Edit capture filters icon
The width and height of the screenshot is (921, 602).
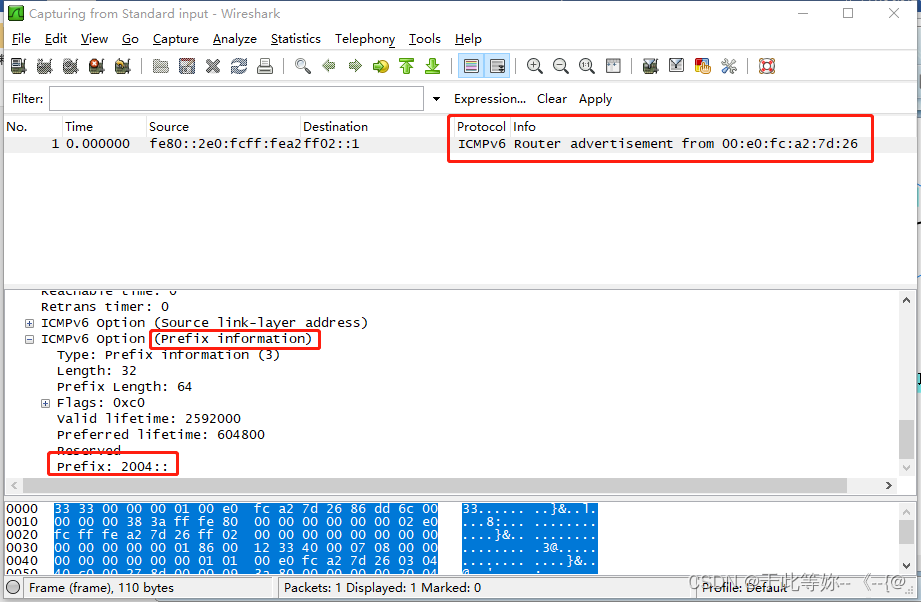pos(650,66)
